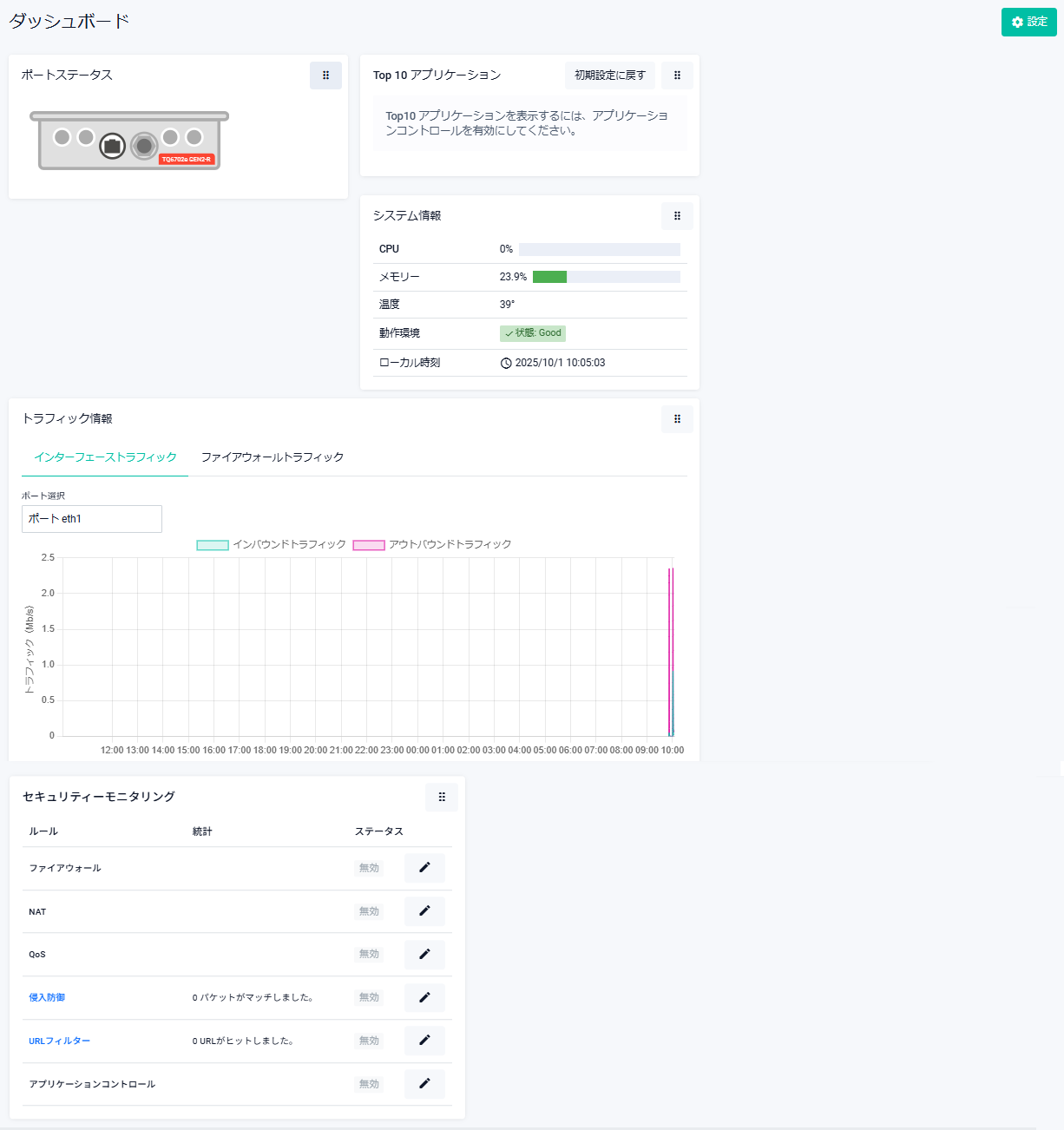Toggle インバウンドトラフィック legend in chart
The height and width of the screenshot is (1130, 1064).
tap(272, 545)
